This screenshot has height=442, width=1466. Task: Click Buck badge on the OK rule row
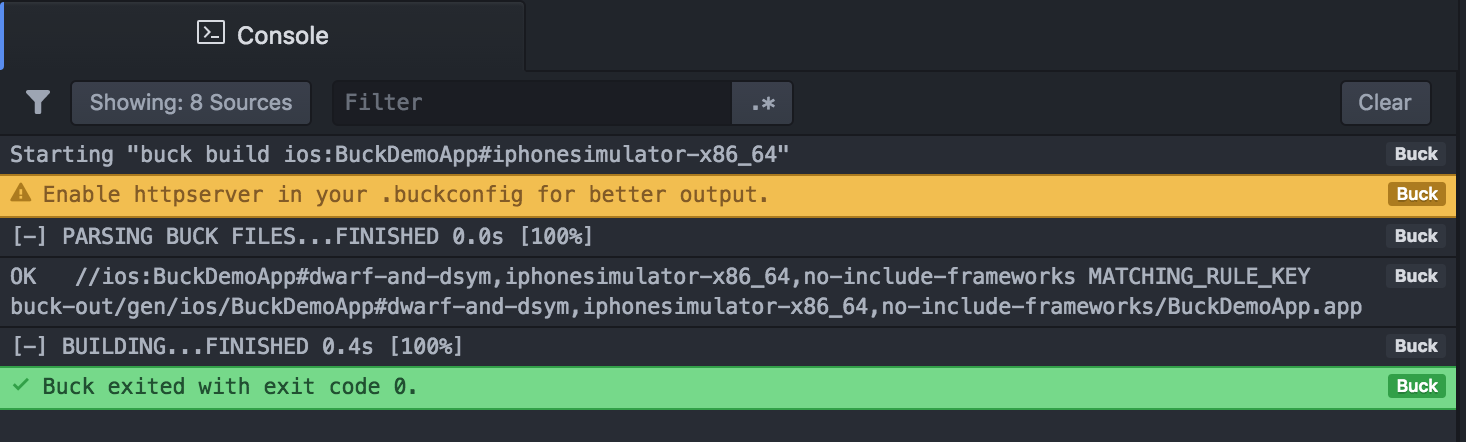click(x=1416, y=276)
